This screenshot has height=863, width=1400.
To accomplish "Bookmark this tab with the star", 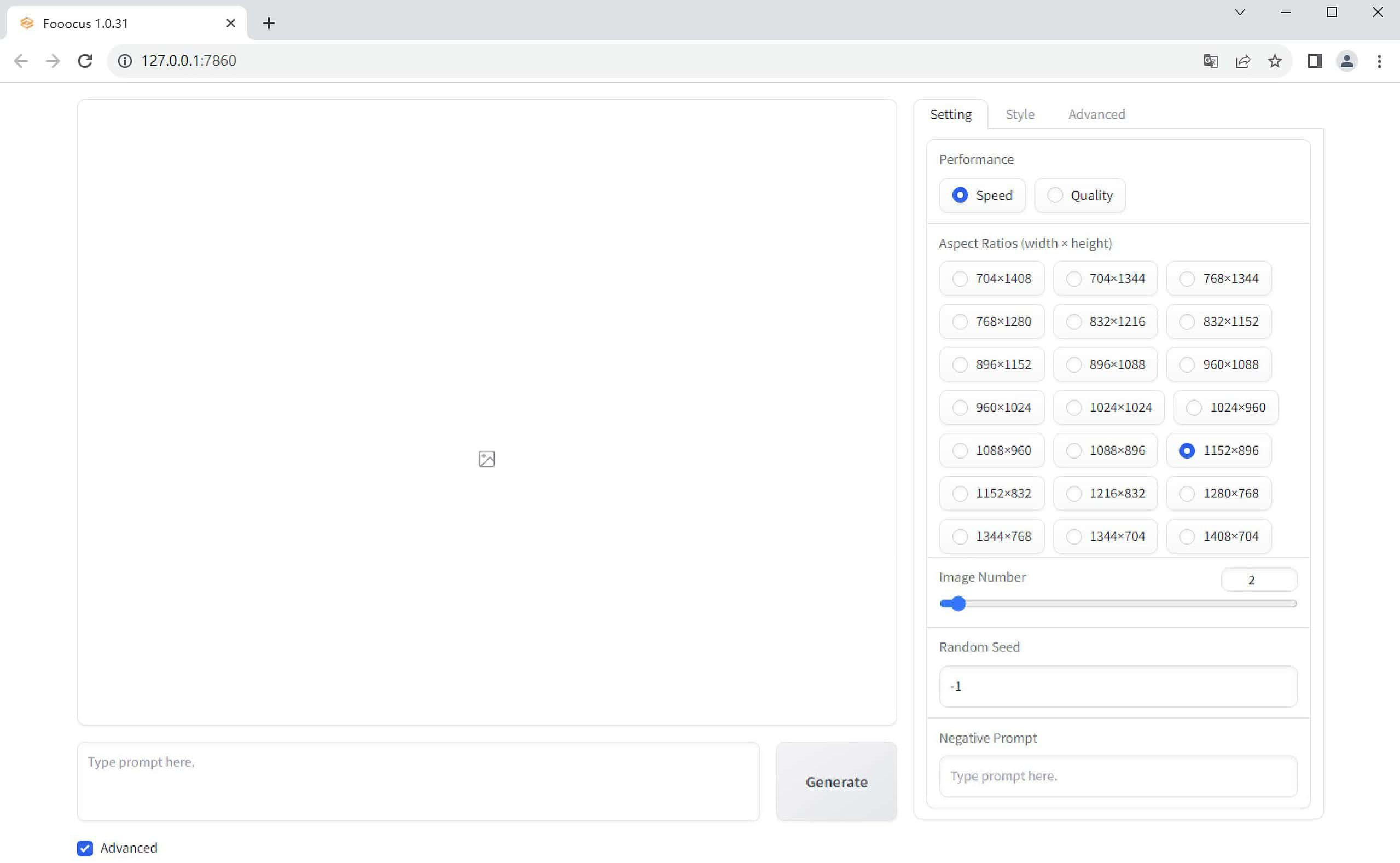I will click(x=1275, y=61).
